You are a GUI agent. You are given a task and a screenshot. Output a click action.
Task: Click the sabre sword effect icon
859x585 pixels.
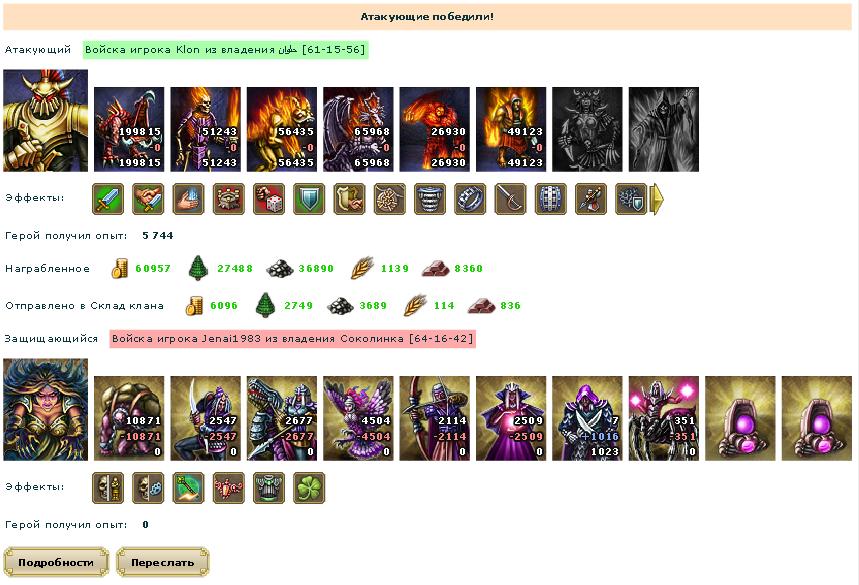(x=510, y=199)
